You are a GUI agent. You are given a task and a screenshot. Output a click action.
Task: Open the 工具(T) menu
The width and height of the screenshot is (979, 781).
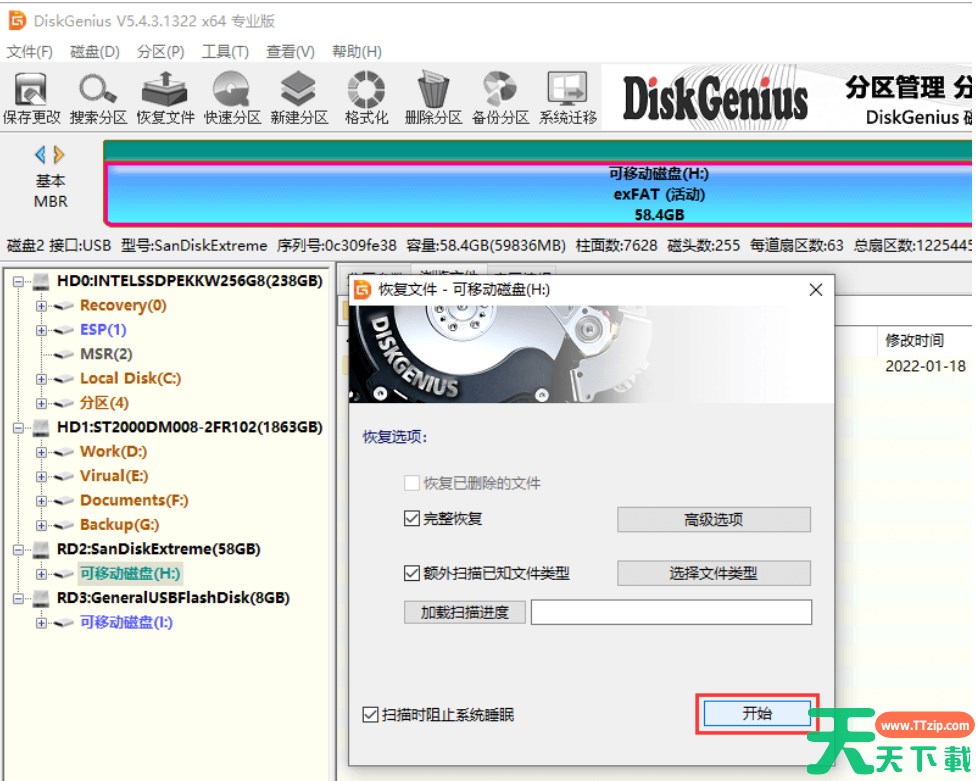pos(225,52)
